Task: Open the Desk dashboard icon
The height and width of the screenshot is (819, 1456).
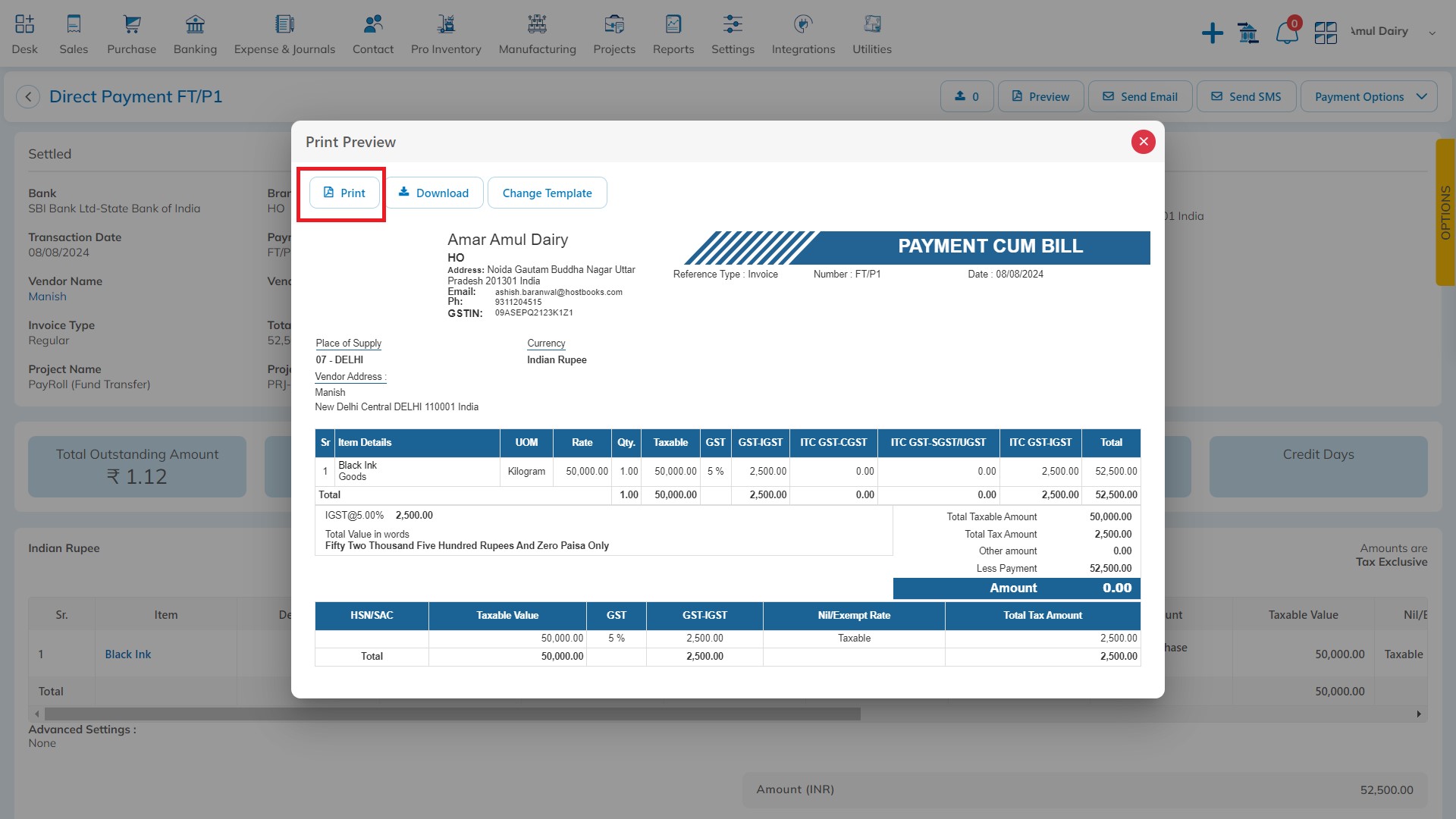Action: 24,24
